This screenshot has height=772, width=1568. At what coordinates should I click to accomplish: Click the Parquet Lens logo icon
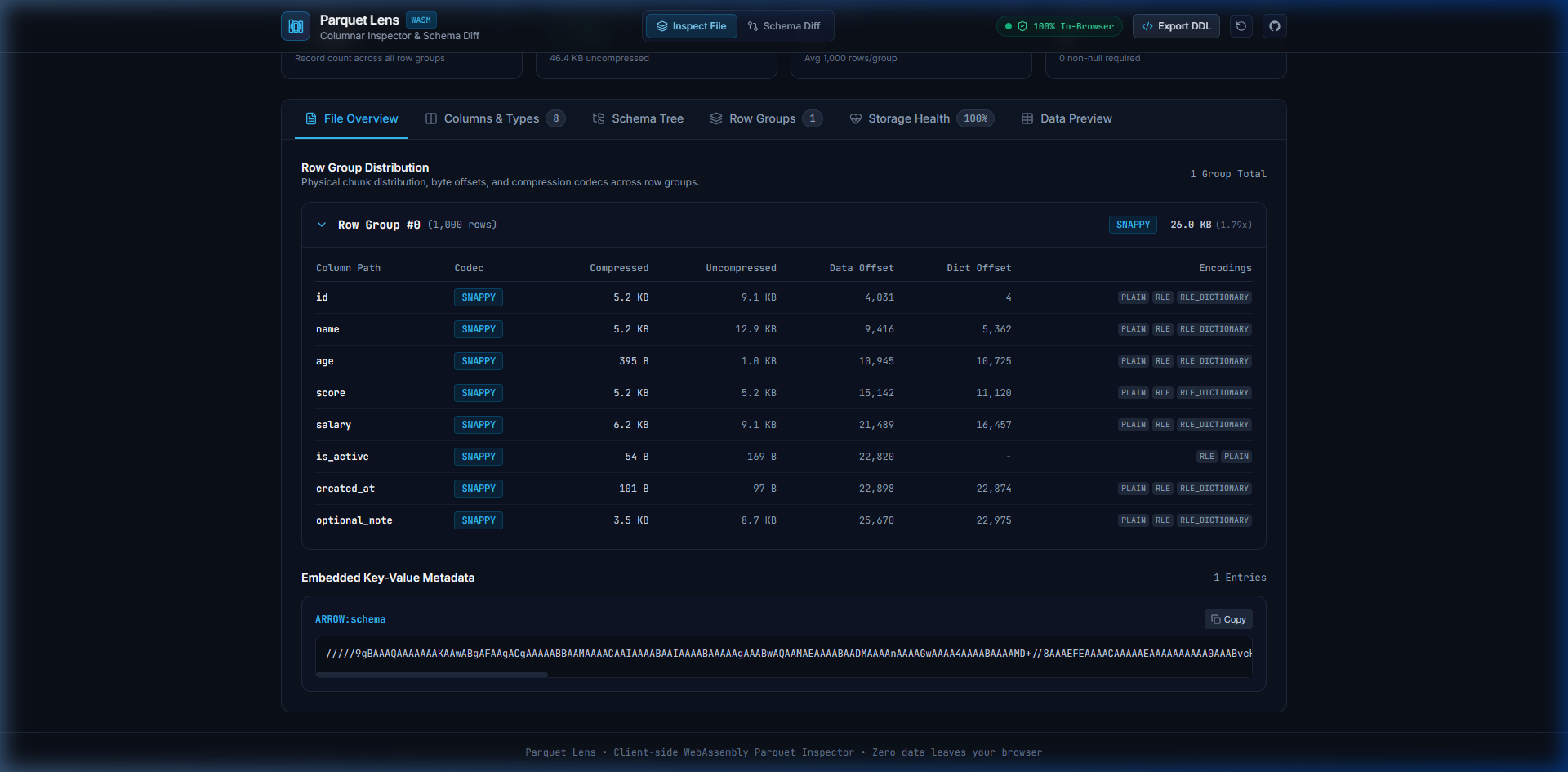pos(296,26)
